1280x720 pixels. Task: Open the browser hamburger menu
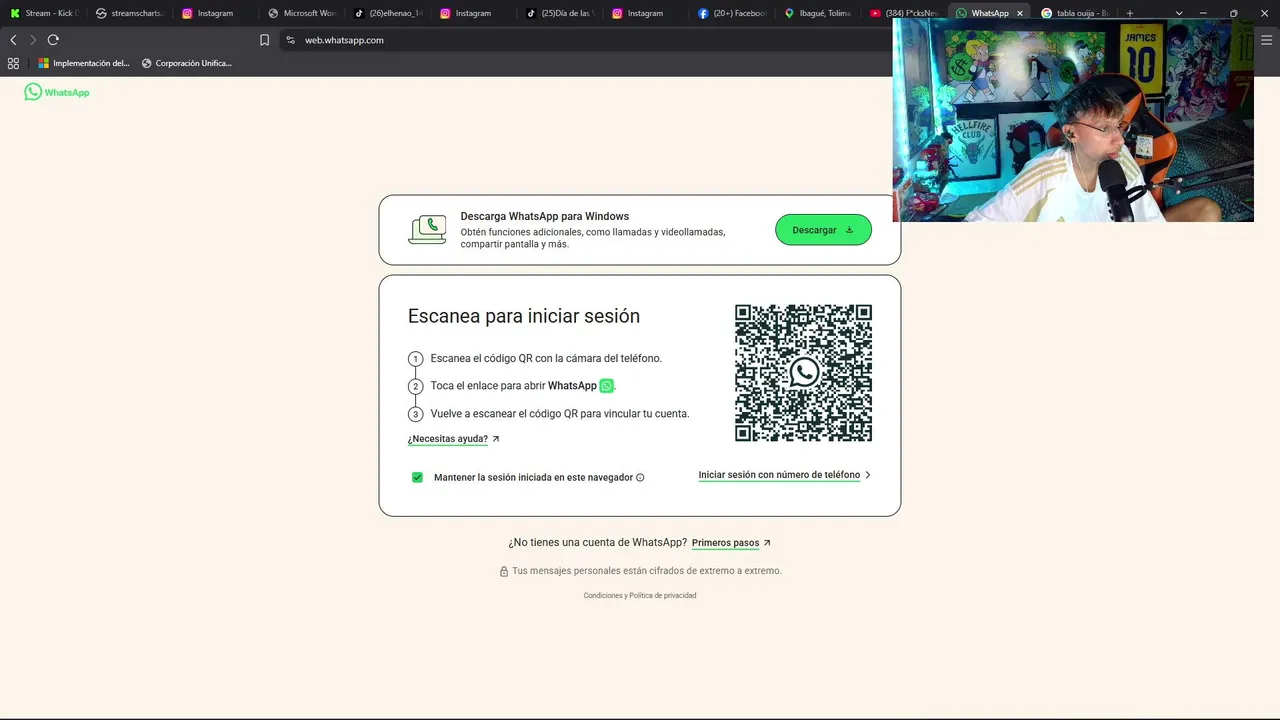(1267, 40)
